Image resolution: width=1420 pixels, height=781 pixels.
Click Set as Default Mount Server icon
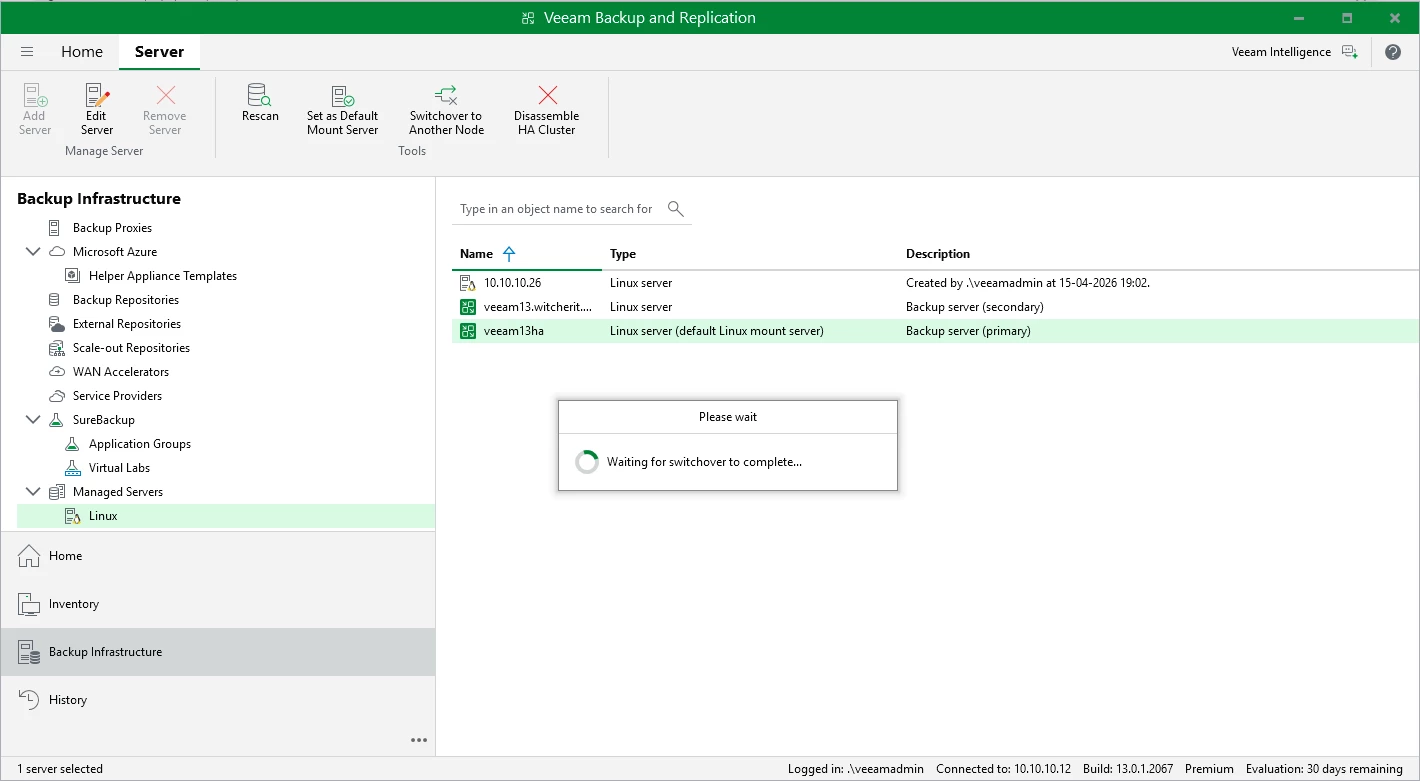(343, 96)
